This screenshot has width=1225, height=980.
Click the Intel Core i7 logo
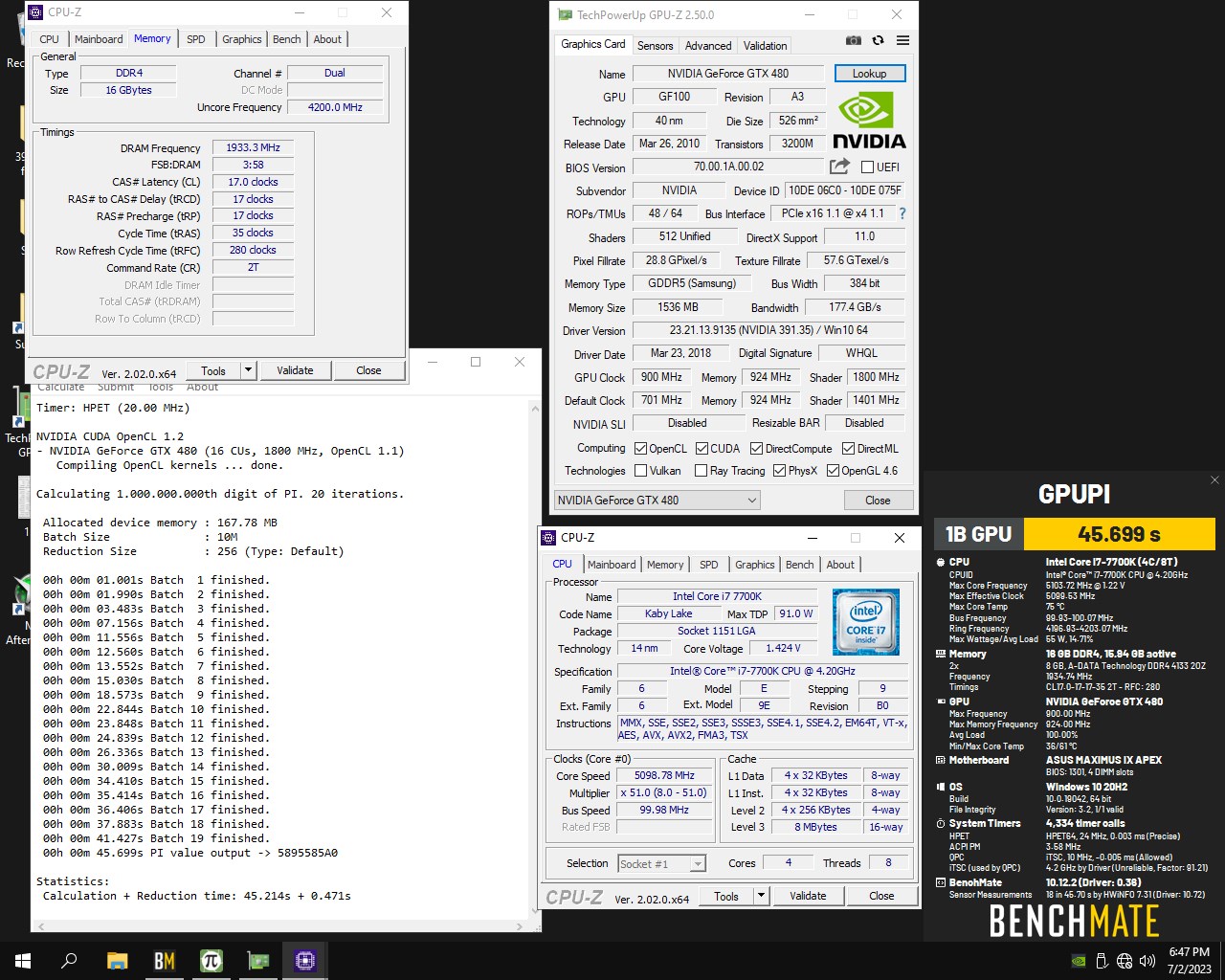[x=866, y=622]
